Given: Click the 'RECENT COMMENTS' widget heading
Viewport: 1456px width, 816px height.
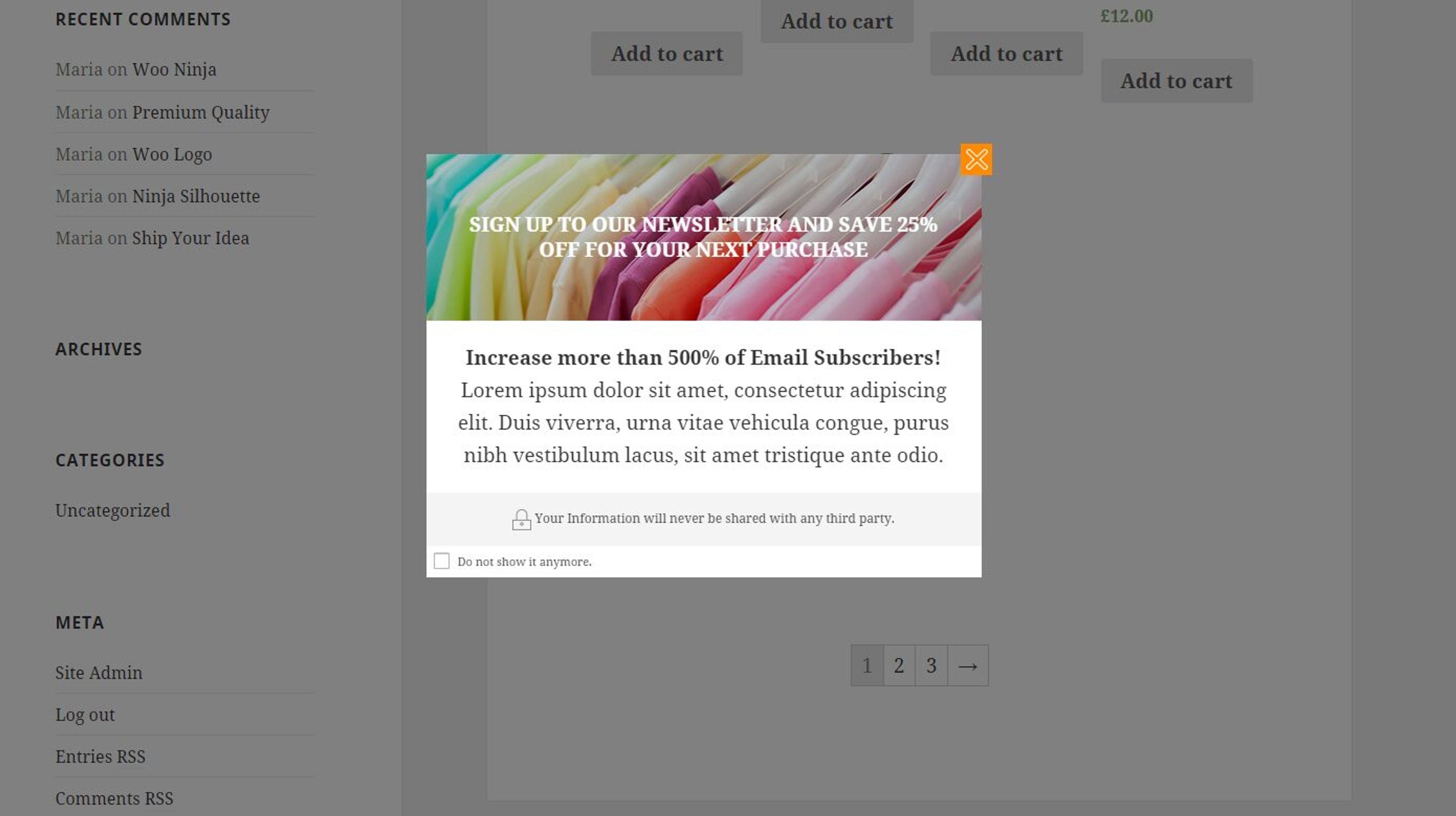Looking at the screenshot, I should coord(143,19).
